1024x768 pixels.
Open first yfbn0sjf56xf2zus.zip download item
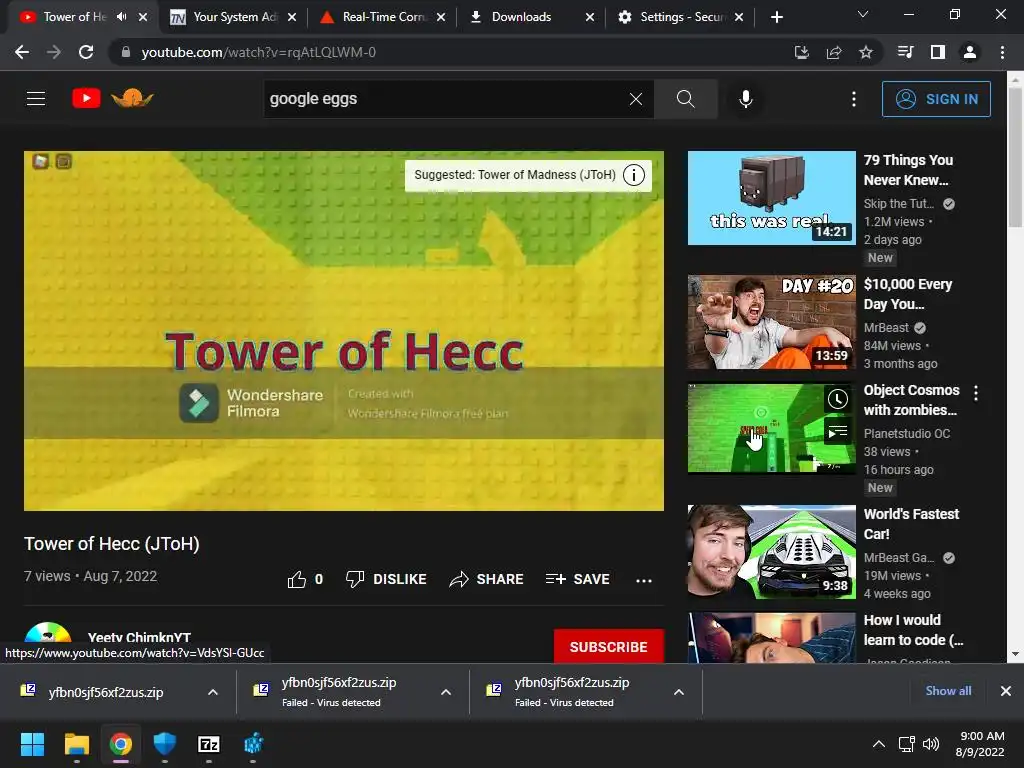tap(104, 692)
